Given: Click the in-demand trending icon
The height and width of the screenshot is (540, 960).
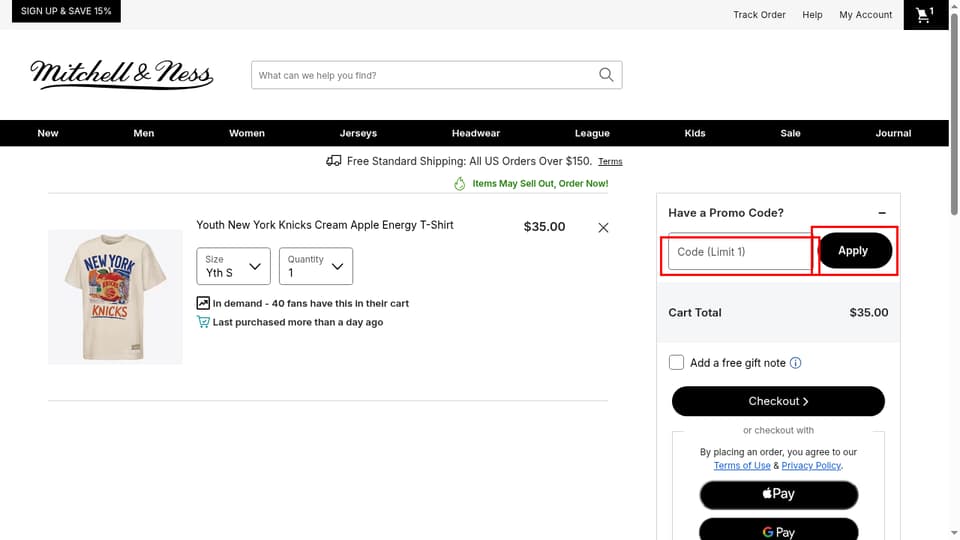Looking at the screenshot, I should (203, 303).
